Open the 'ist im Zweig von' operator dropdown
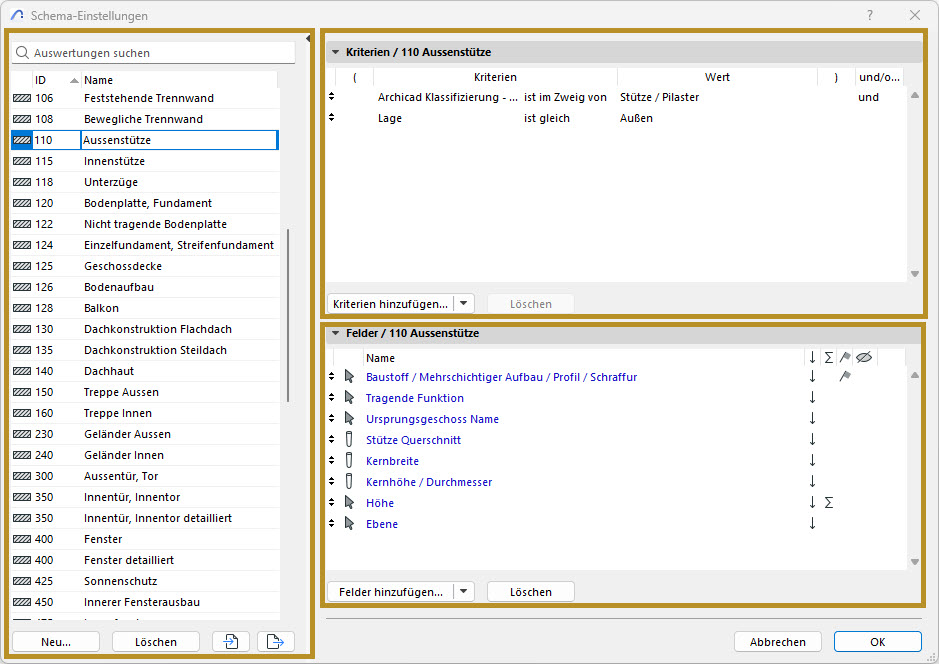This screenshot has width=939, height=664. coord(565,97)
